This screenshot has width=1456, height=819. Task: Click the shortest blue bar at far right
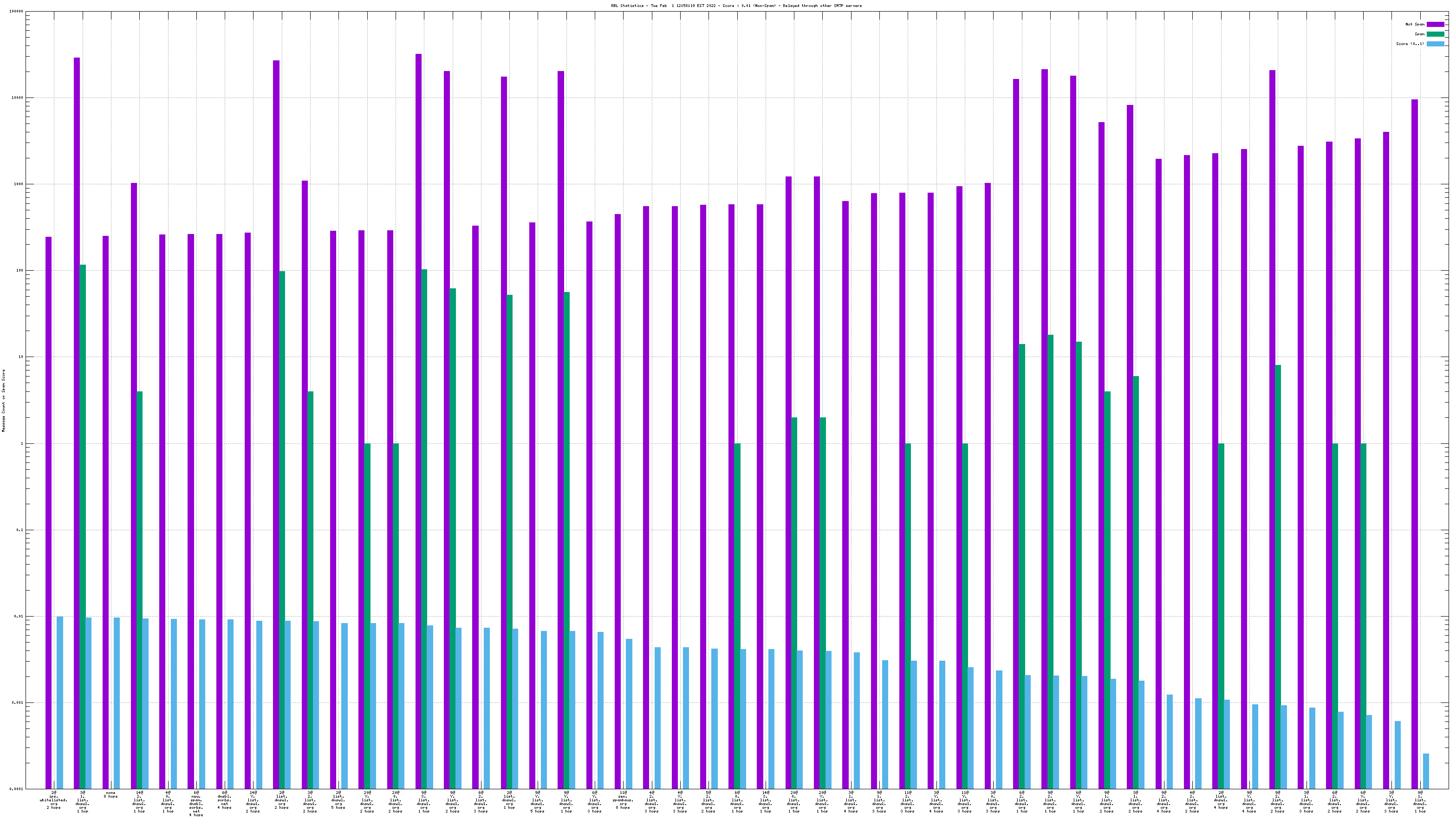coord(1425,771)
